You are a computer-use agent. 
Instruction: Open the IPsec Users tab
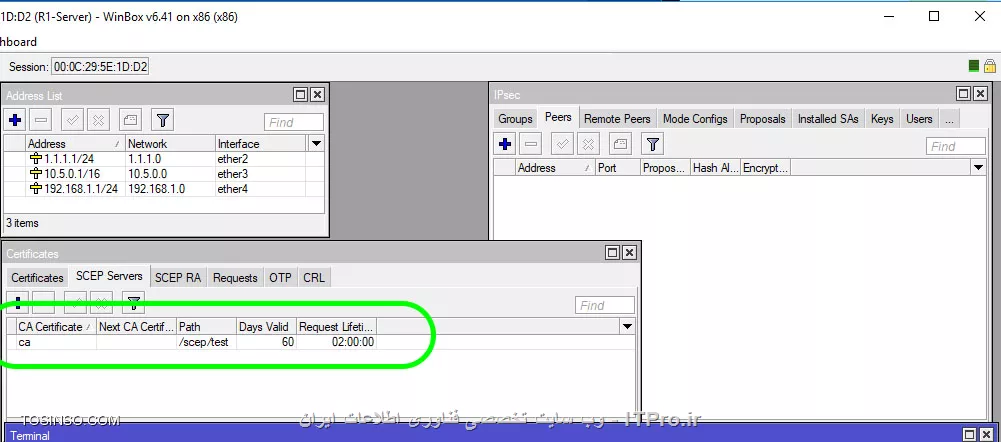click(x=919, y=119)
